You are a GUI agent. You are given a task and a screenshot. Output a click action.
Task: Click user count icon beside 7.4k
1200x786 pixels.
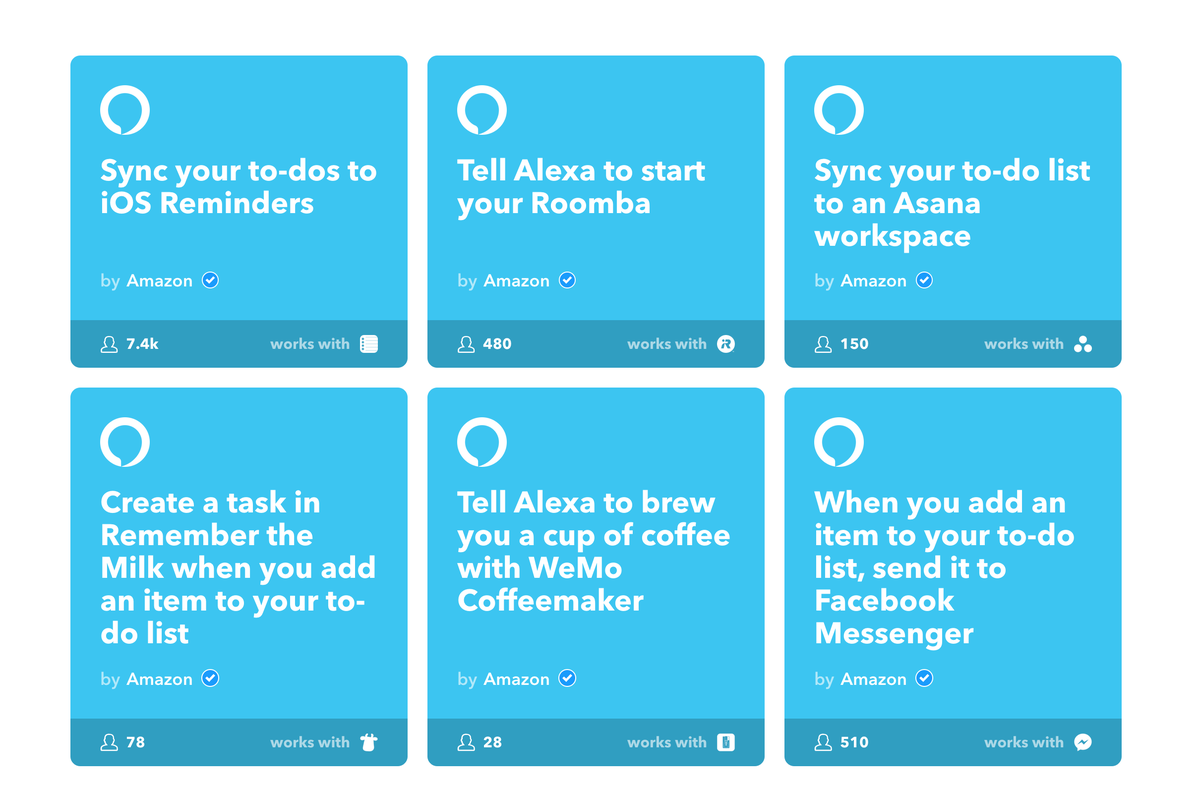[109, 344]
